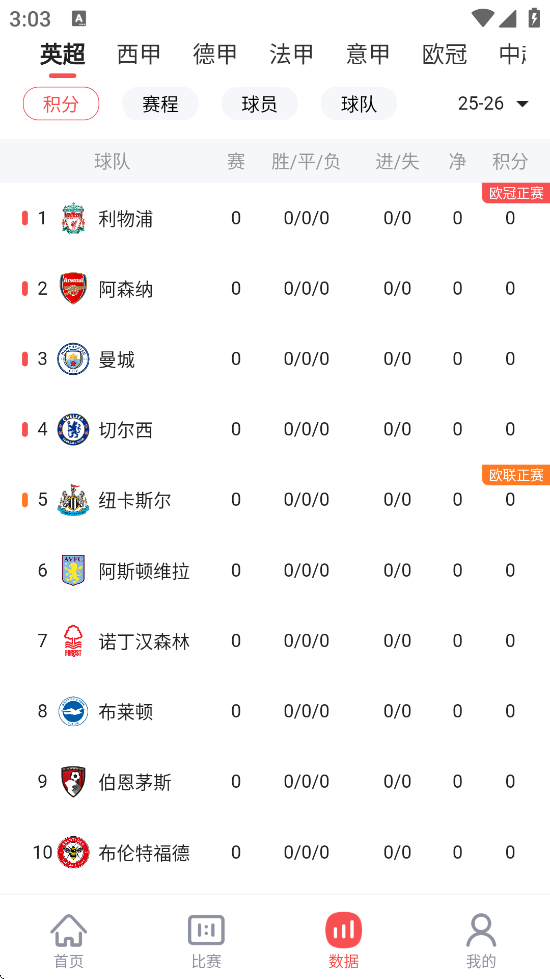
Task: Tap the Newcastle club crest
Action: (x=73, y=499)
